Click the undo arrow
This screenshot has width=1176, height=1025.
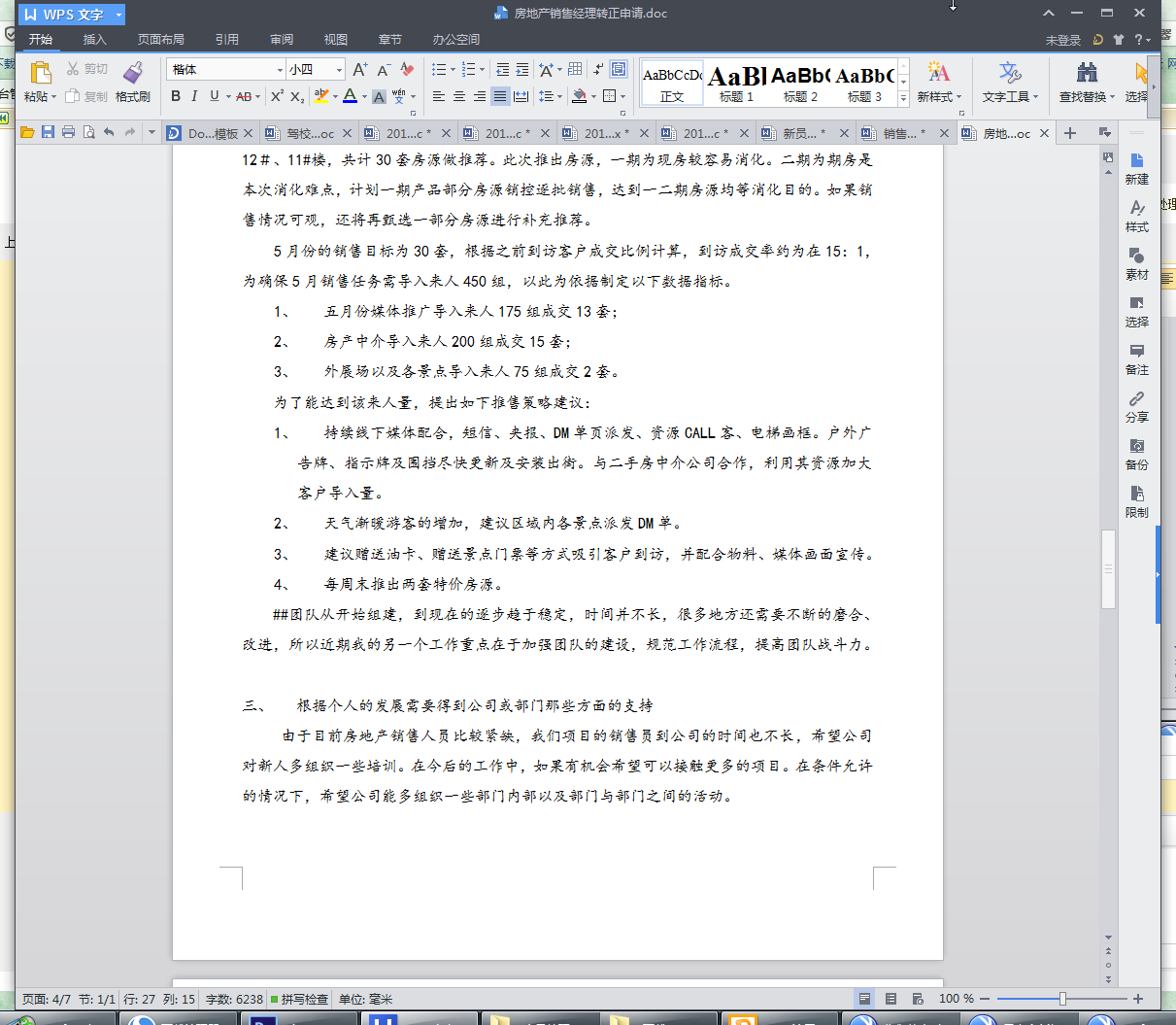coord(109,132)
